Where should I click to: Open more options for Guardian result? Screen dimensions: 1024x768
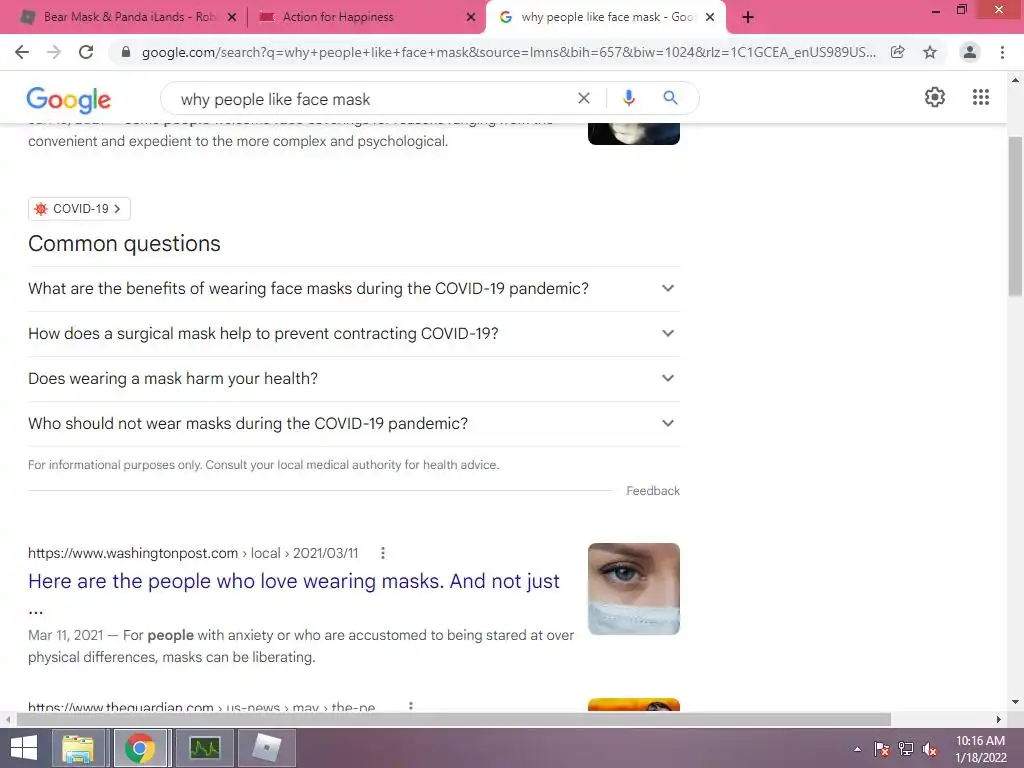coord(411,706)
